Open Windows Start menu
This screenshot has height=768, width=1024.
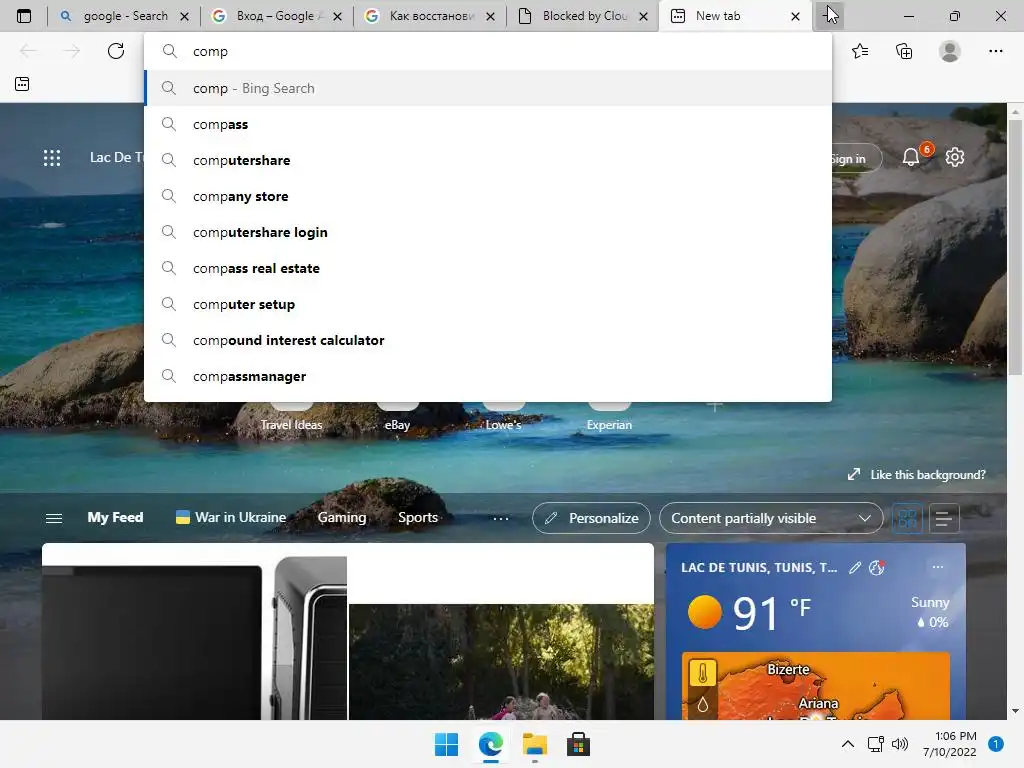(447, 744)
